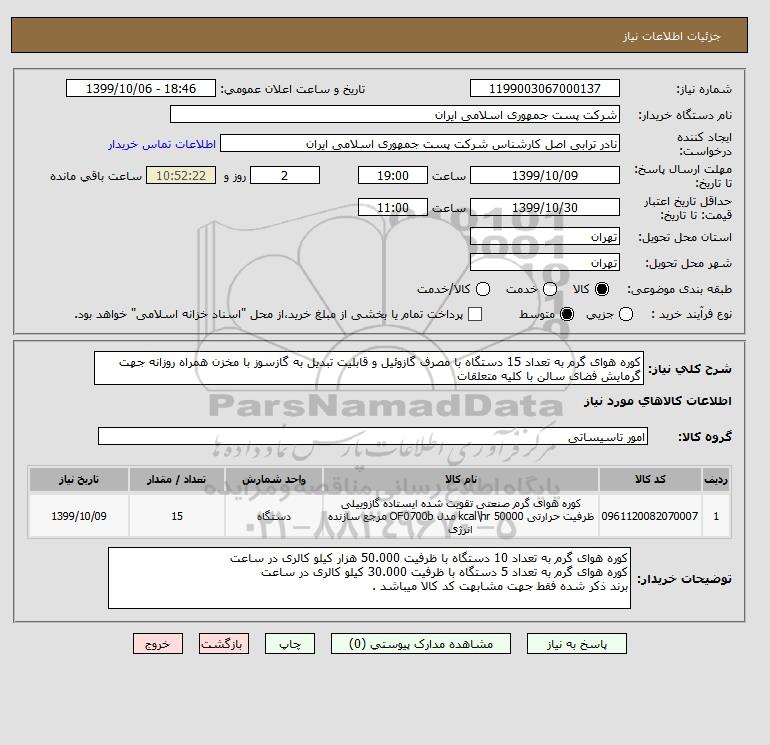Click the واحد شمارش column header
The width and height of the screenshot is (770, 745).
pos(274,479)
